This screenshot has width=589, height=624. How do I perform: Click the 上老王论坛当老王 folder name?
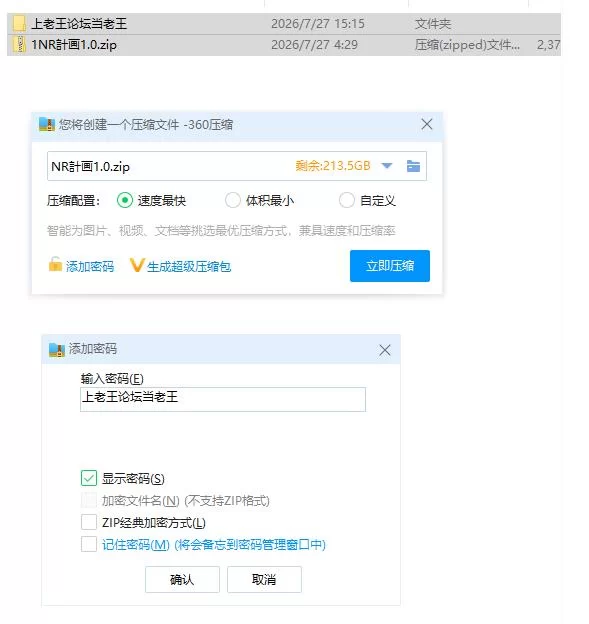79,24
